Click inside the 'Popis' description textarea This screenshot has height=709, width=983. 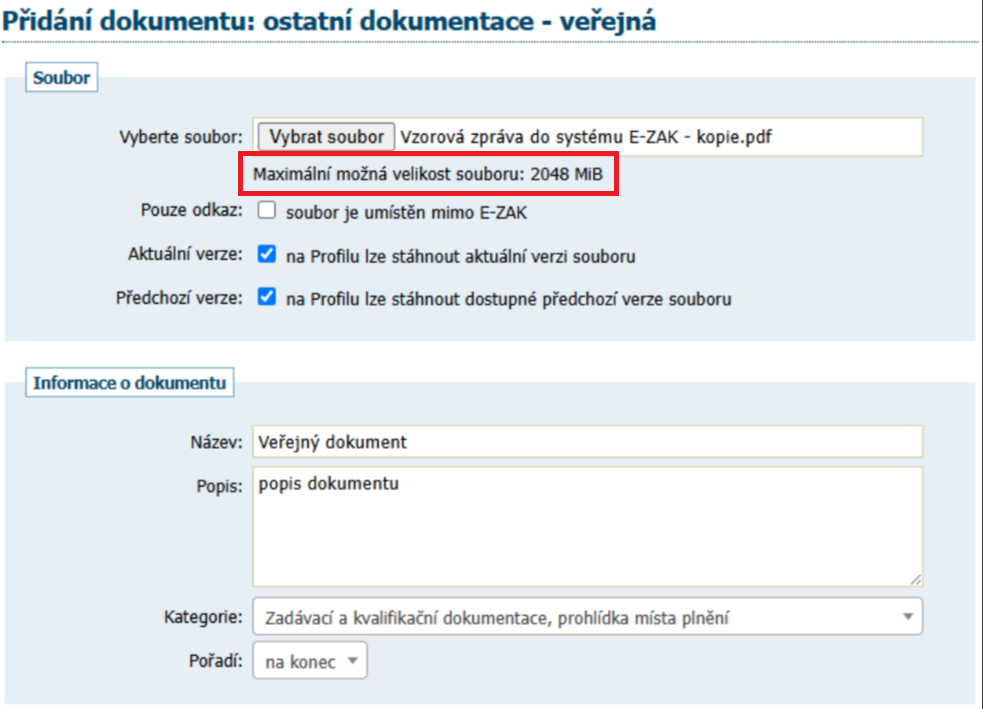[x=587, y=525]
